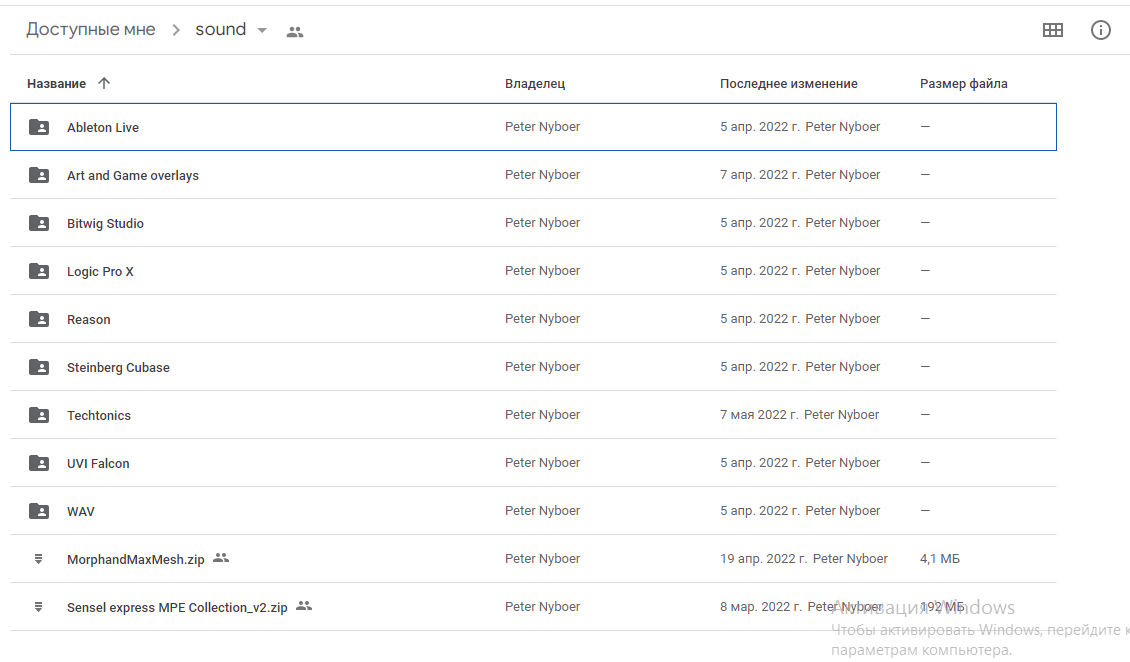Select the Techtonics folder name

pyautogui.click(x=99, y=416)
